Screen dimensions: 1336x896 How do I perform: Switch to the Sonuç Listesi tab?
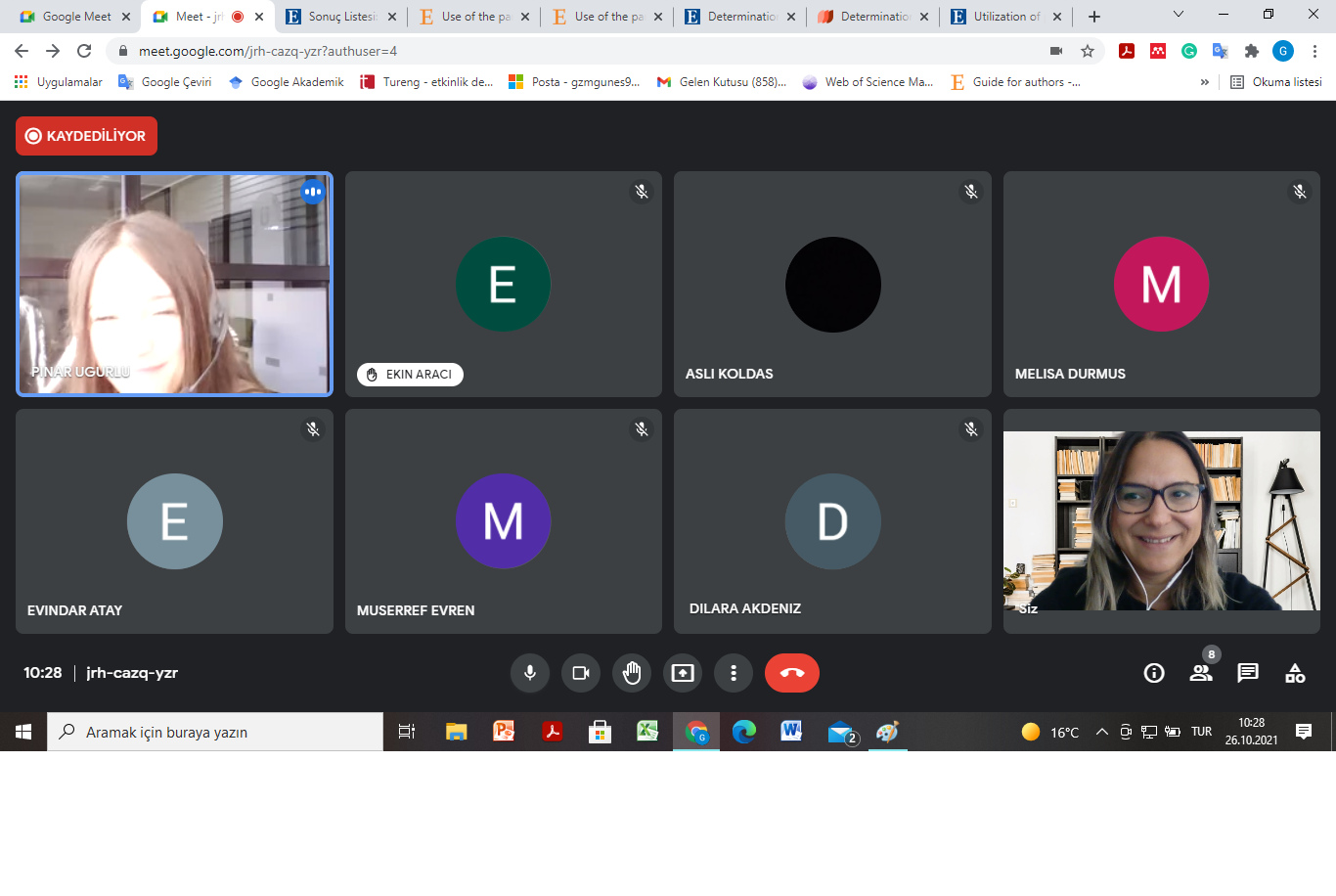337,17
